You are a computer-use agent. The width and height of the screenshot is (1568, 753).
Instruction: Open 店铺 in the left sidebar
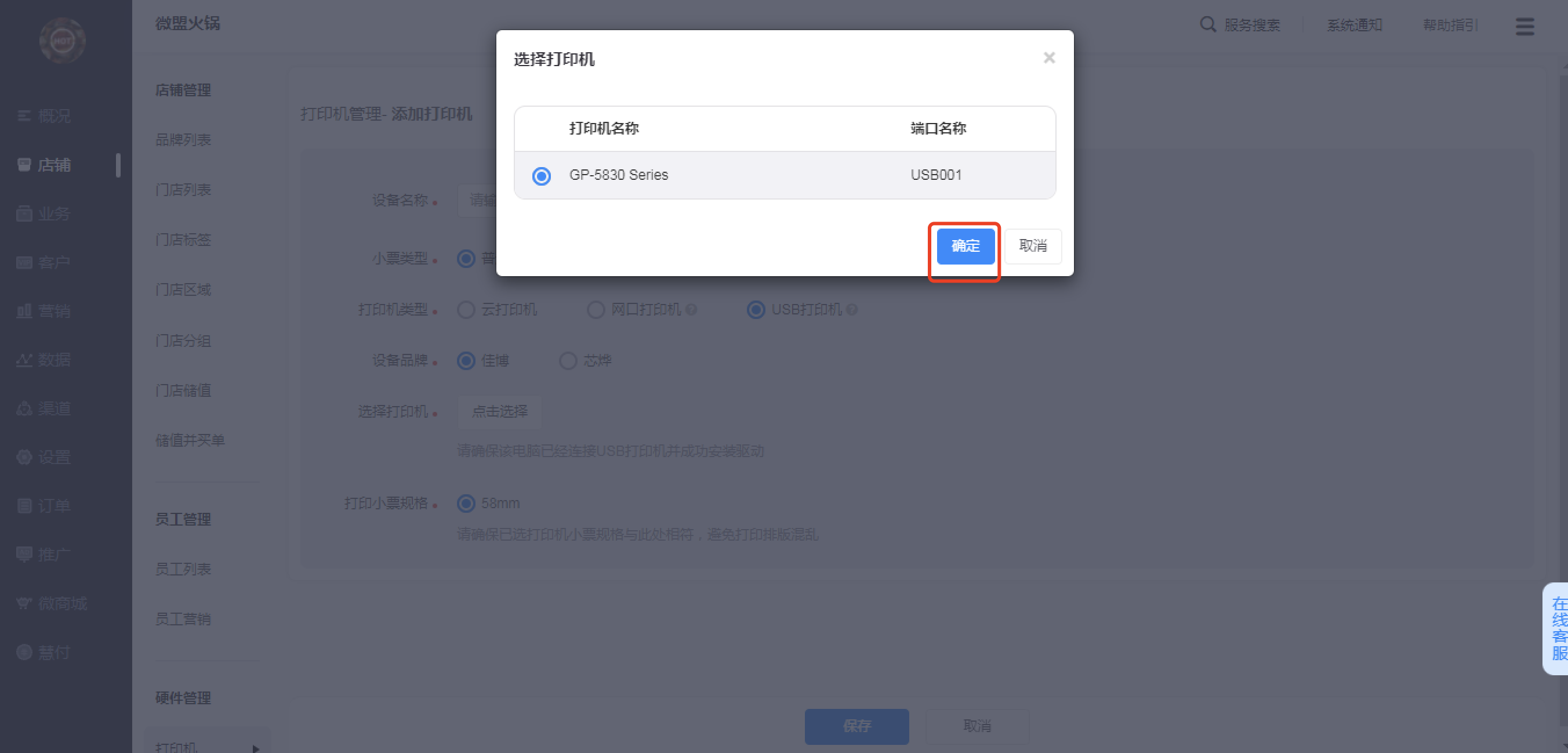(x=44, y=164)
